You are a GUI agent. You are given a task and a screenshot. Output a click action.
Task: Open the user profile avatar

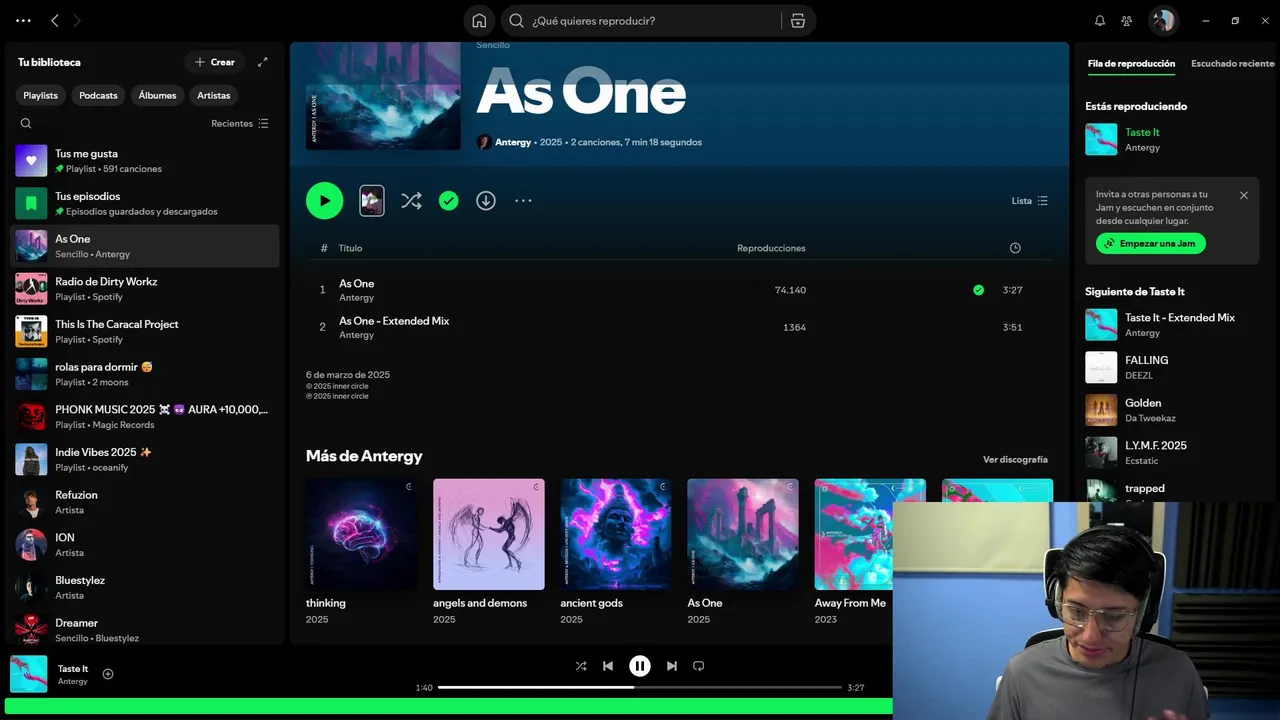(1162, 20)
